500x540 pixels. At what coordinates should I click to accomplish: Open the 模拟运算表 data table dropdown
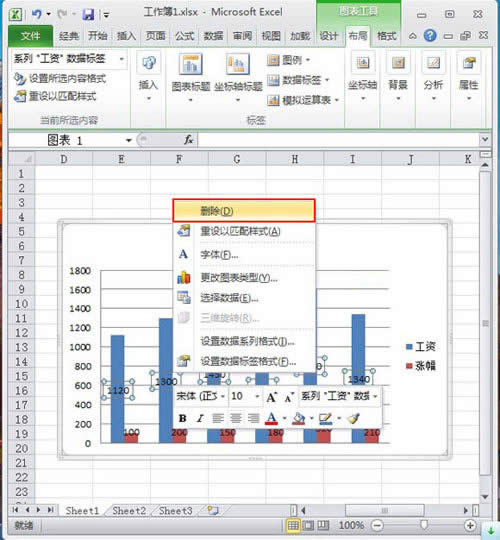tap(303, 100)
